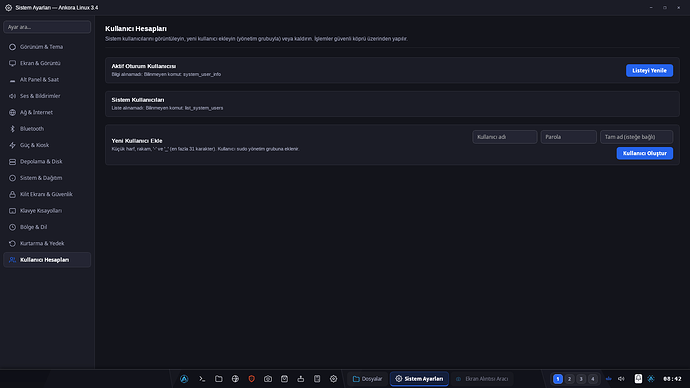
Task: Focus the Tam ad (isteğe bağlı) field
Action: pyautogui.click(x=636, y=137)
